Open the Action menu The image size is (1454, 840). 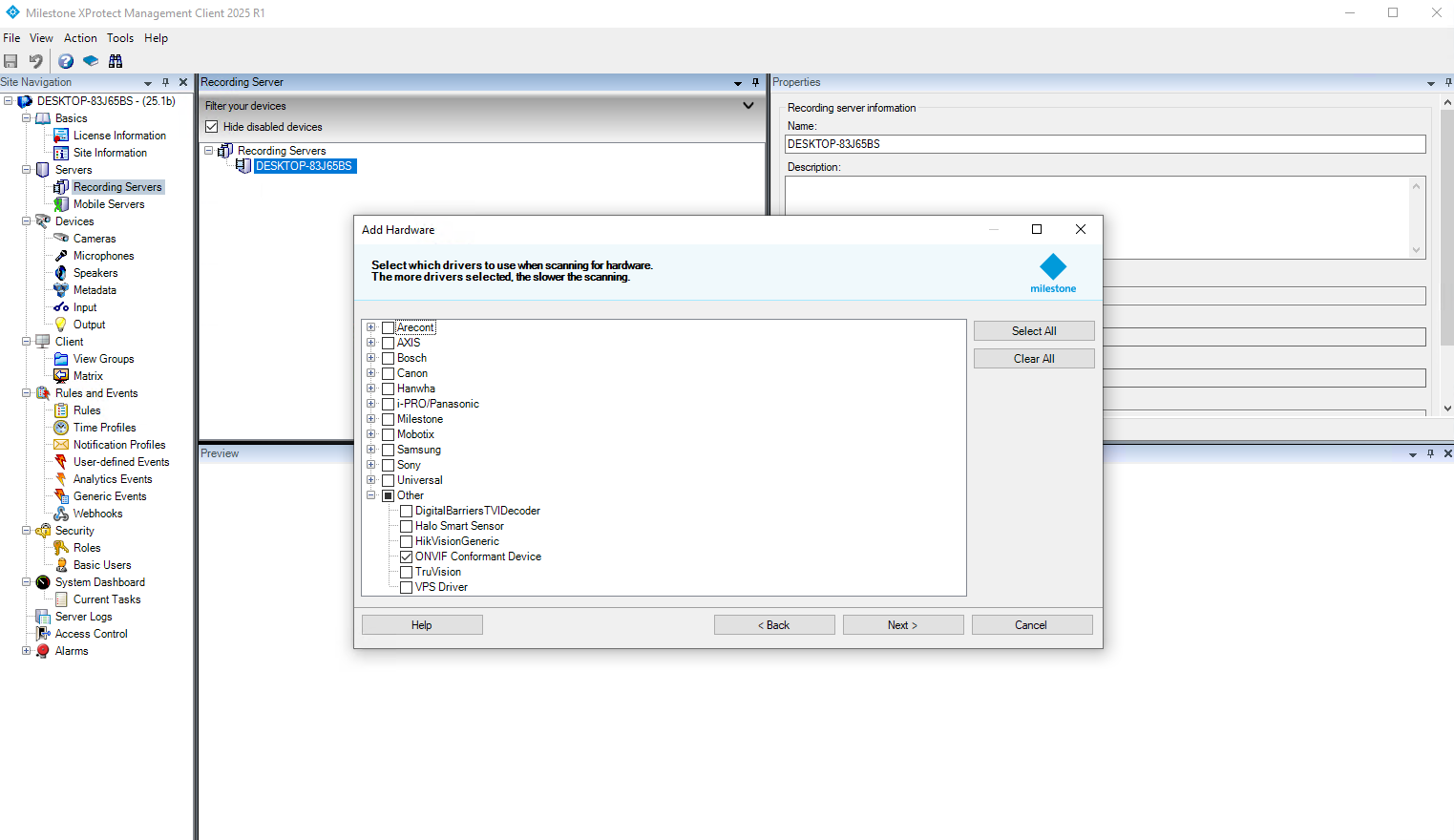[x=80, y=38]
